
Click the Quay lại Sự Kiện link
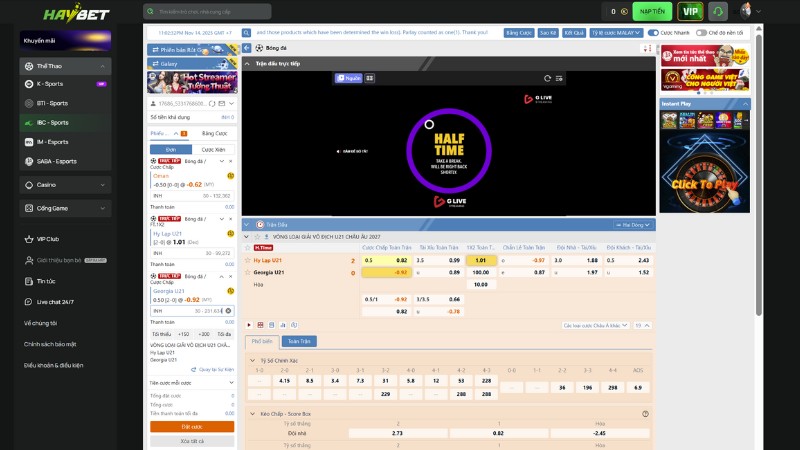click(x=212, y=369)
